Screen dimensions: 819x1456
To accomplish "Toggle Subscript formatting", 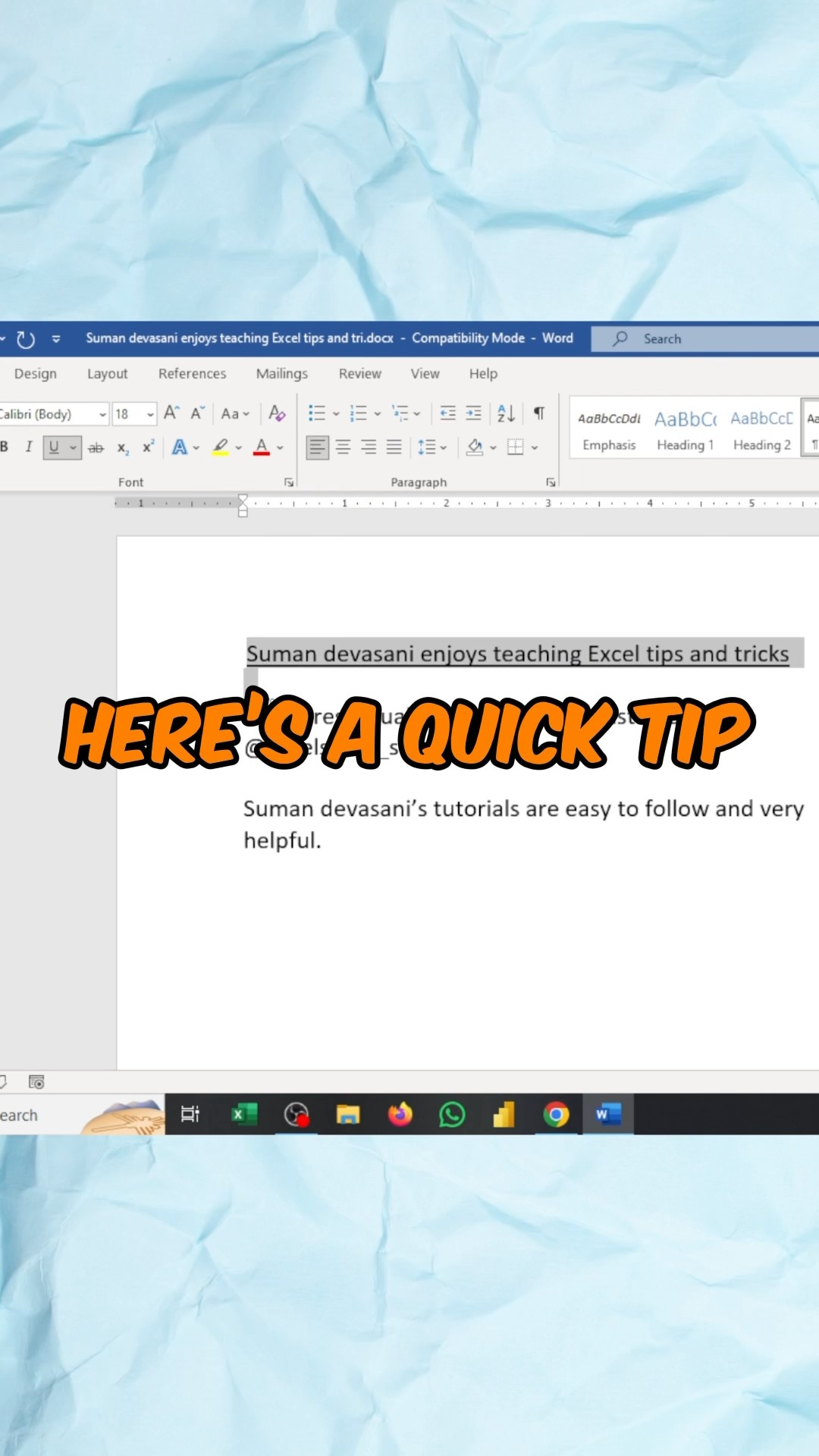I will pyautogui.click(x=123, y=447).
